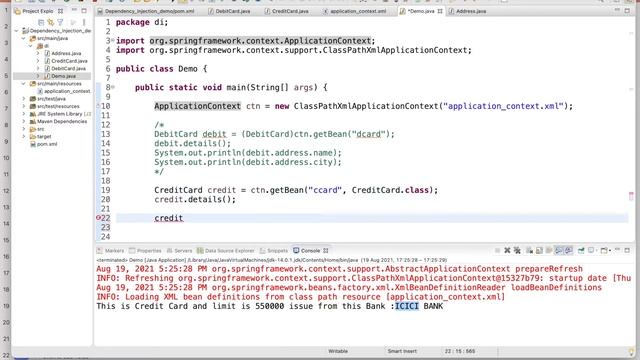The height and width of the screenshot is (360, 640).
Task: Click the tip light bulb in status bar
Action: click(631, 351)
